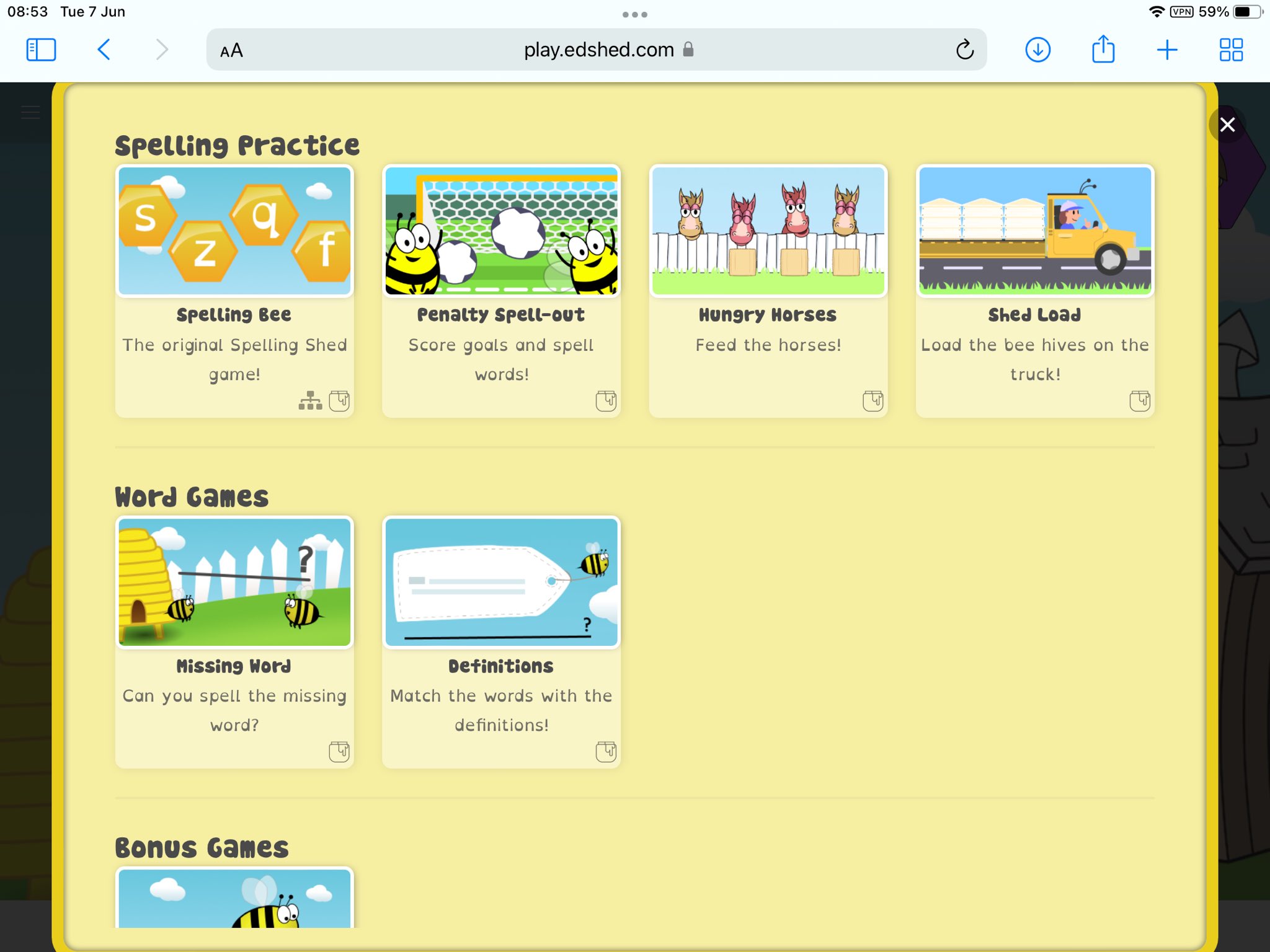Click the Word Games heading
1270x952 pixels.
192,497
